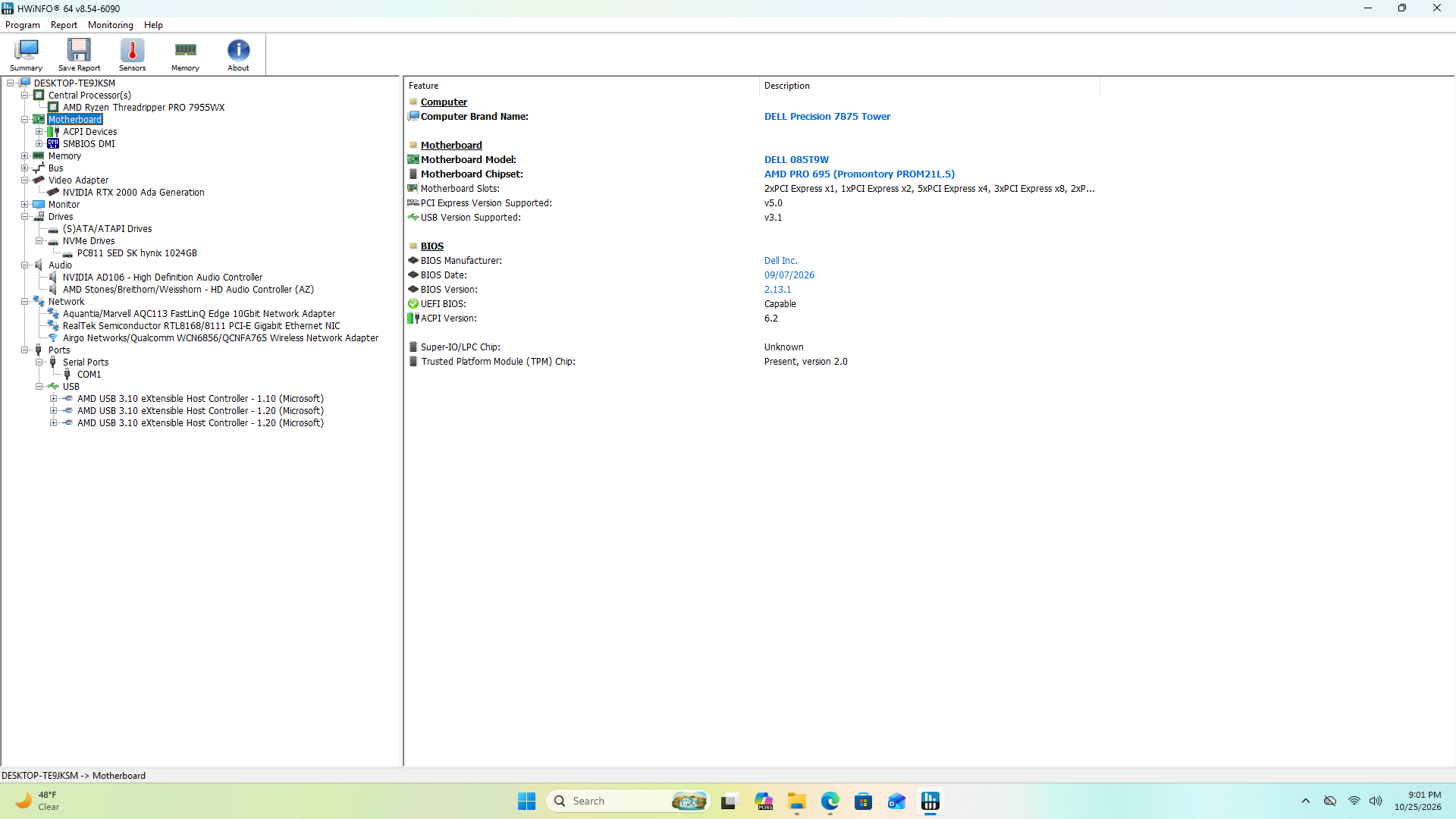Collapse the NVMe Drives node

[39, 241]
